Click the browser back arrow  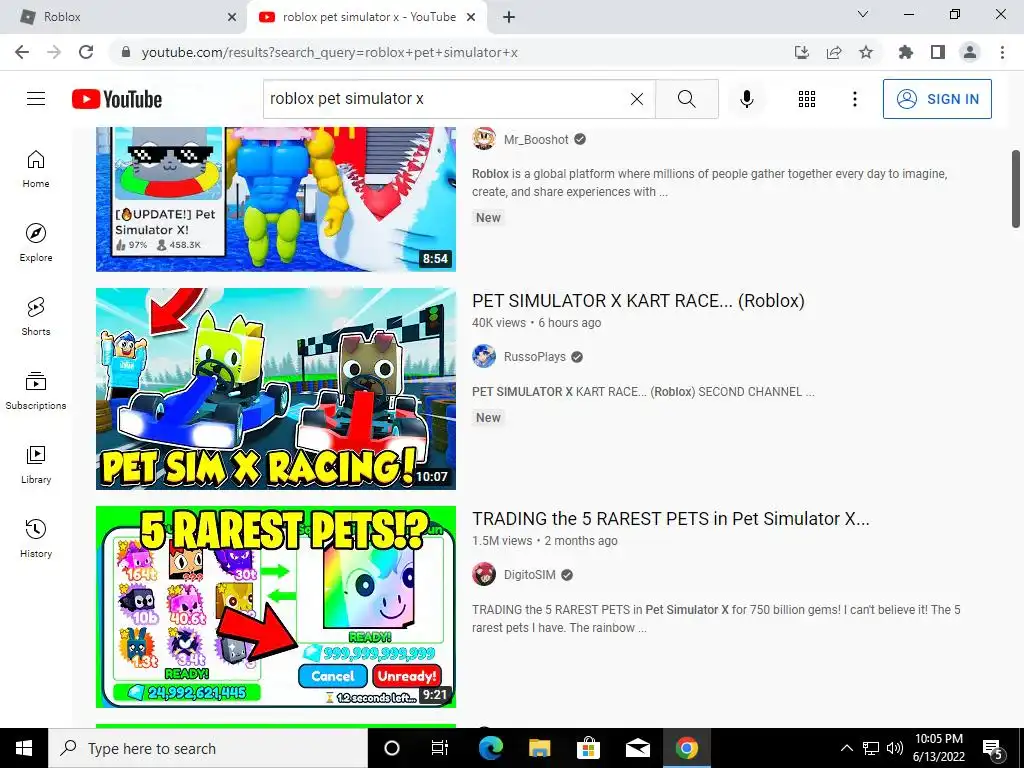(x=22, y=52)
